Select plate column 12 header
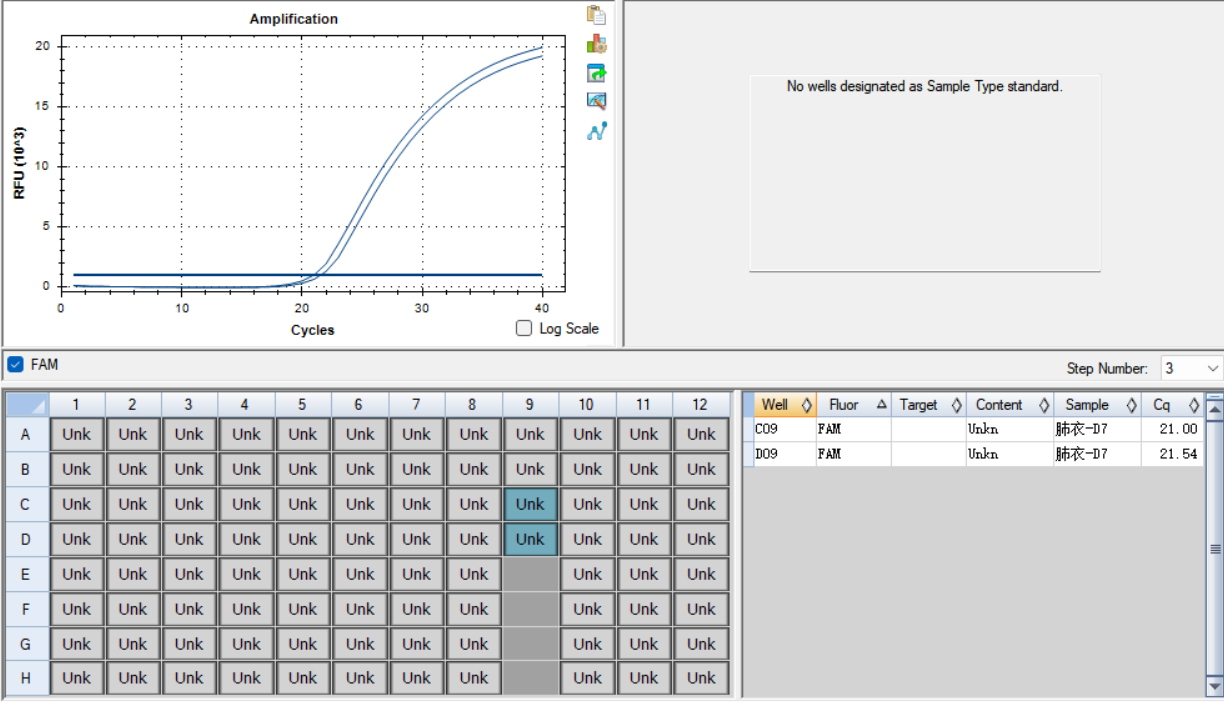The width and height of the screenshot is (1224, 702). coord(700,404)
